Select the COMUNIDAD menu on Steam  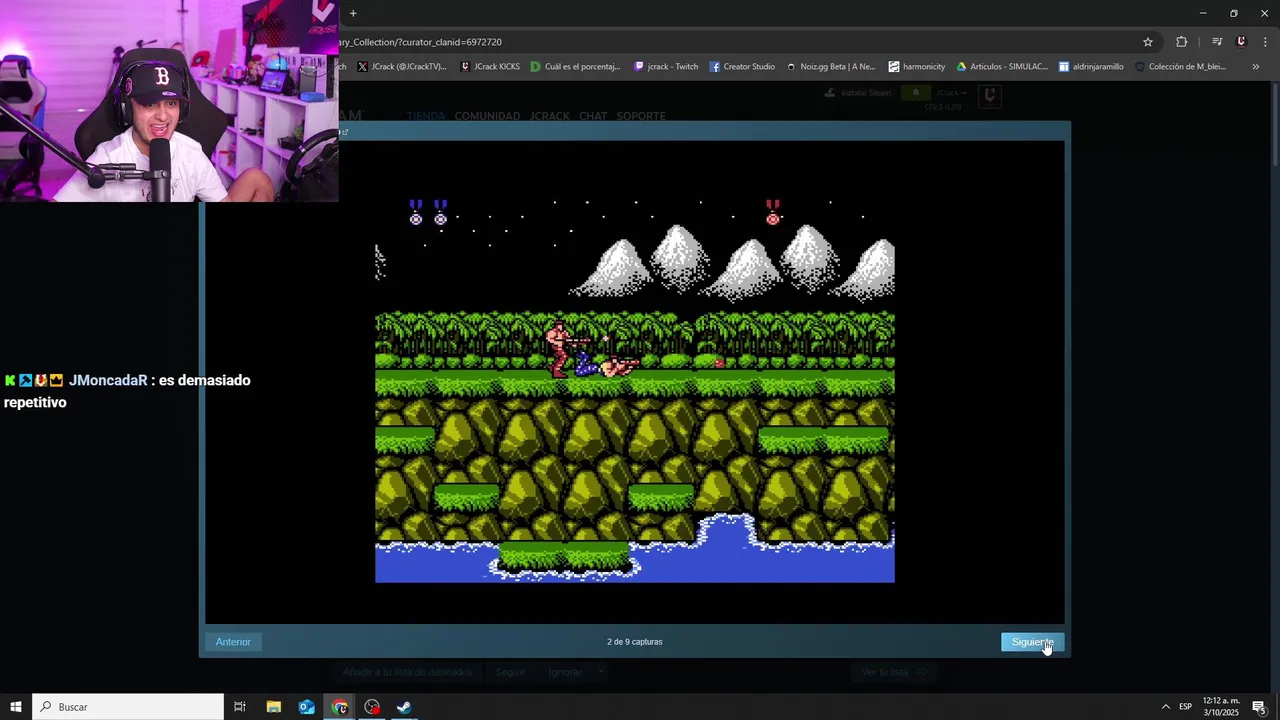[487, 116]
